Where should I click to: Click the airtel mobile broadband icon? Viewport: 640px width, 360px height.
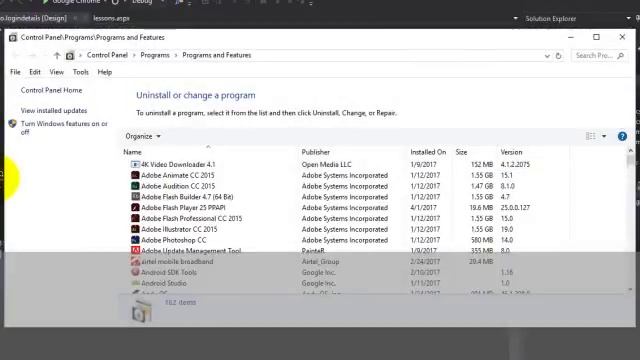click(x=135, y=262)
